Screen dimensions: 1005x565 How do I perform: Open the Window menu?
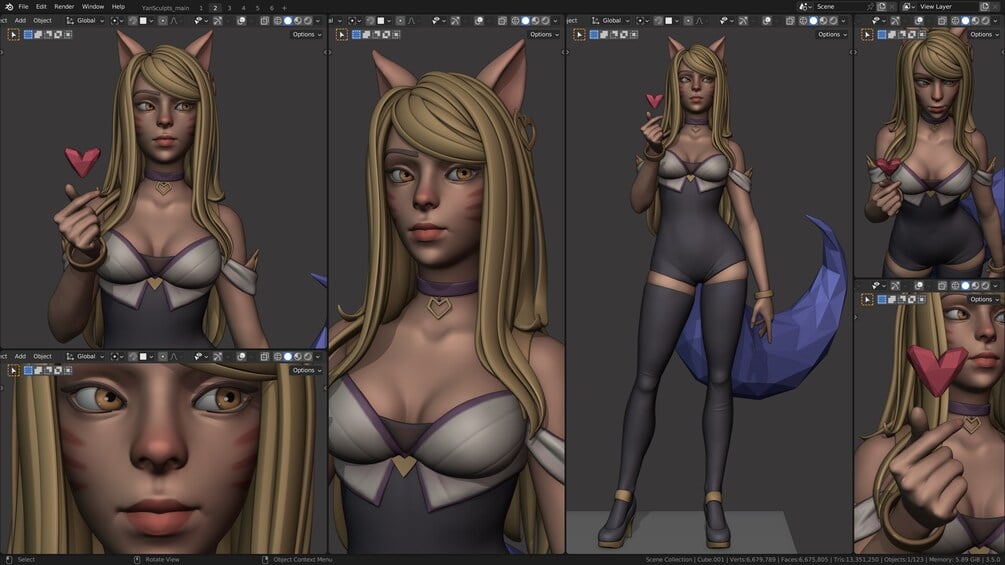(x=93, y=7)
